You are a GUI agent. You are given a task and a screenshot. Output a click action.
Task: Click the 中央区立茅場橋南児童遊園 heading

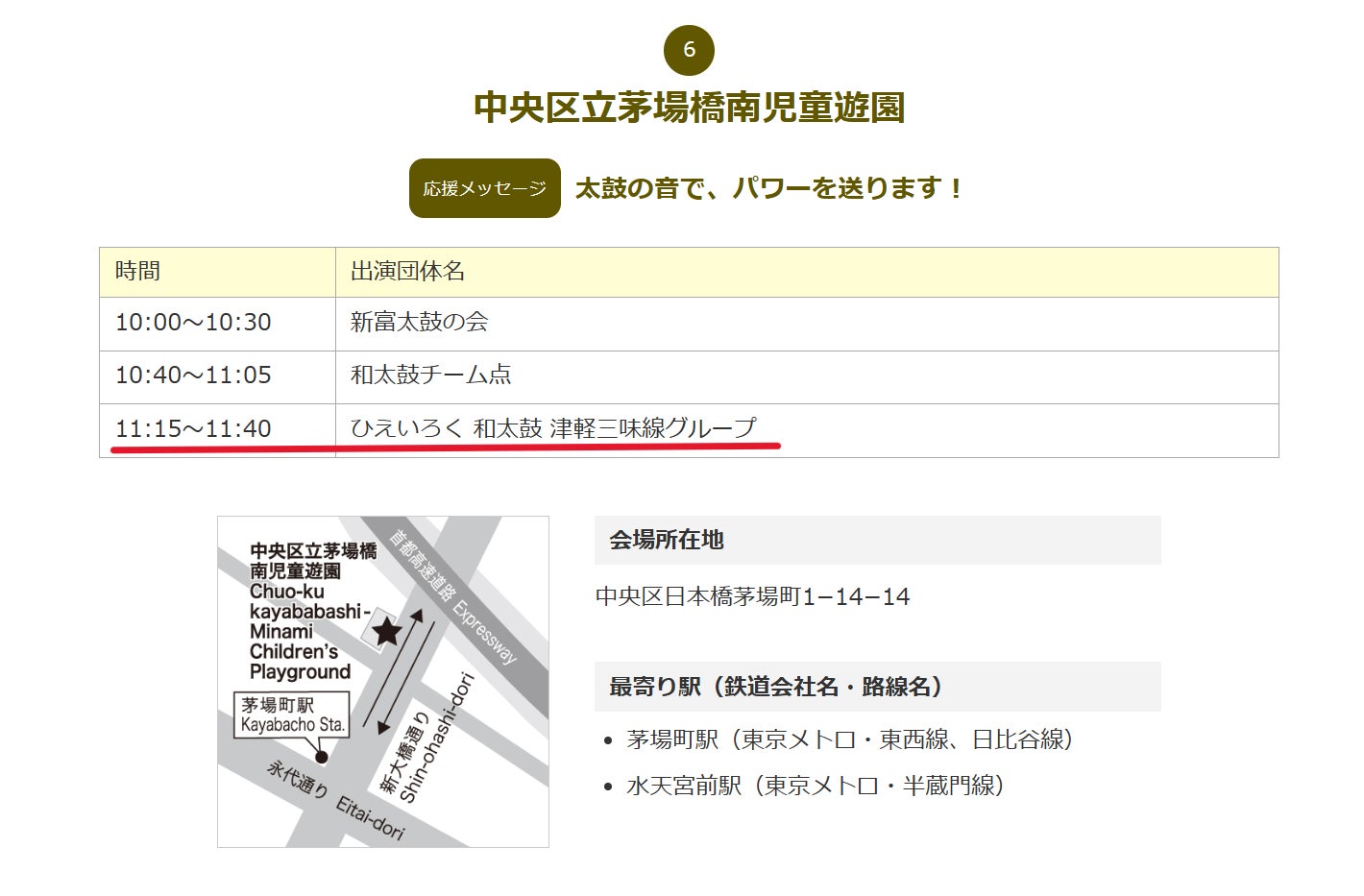689,107
